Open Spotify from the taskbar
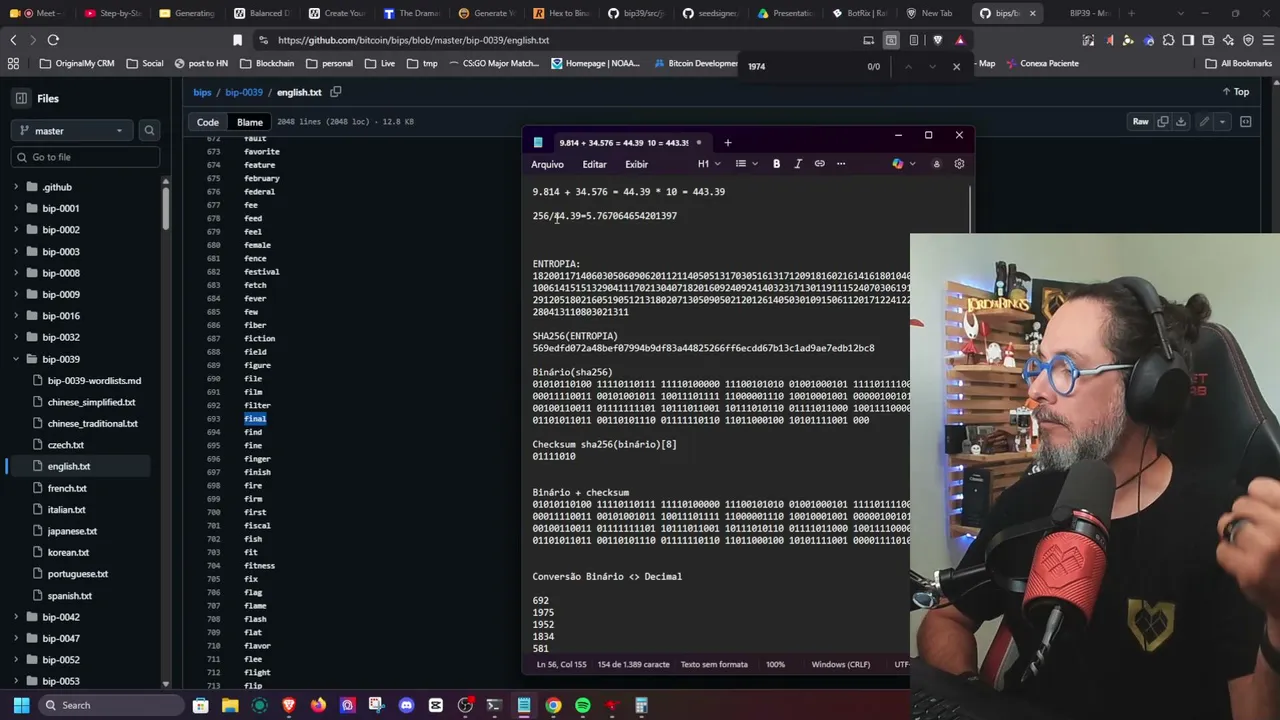The image size is (1280, 720). click(583, 705)
